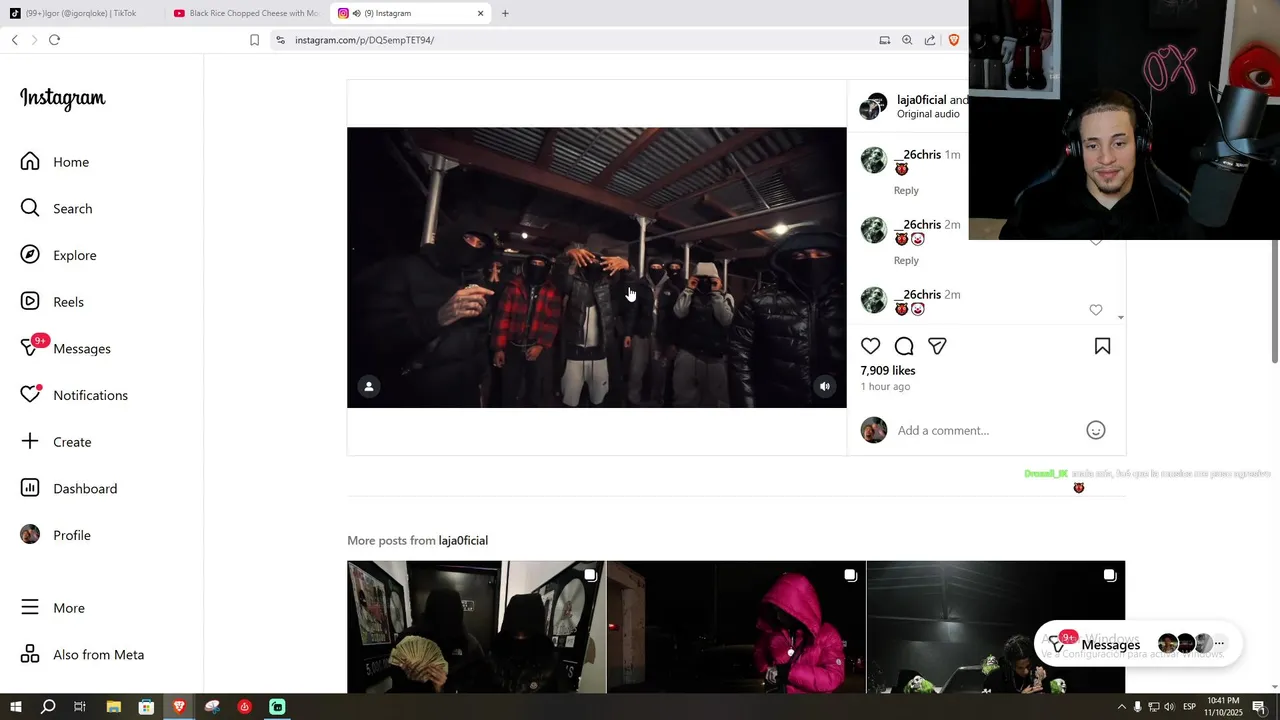The width and height of the screenshot is (1280, 720).
Task: Open Windows Start menu
Action: 16,707
